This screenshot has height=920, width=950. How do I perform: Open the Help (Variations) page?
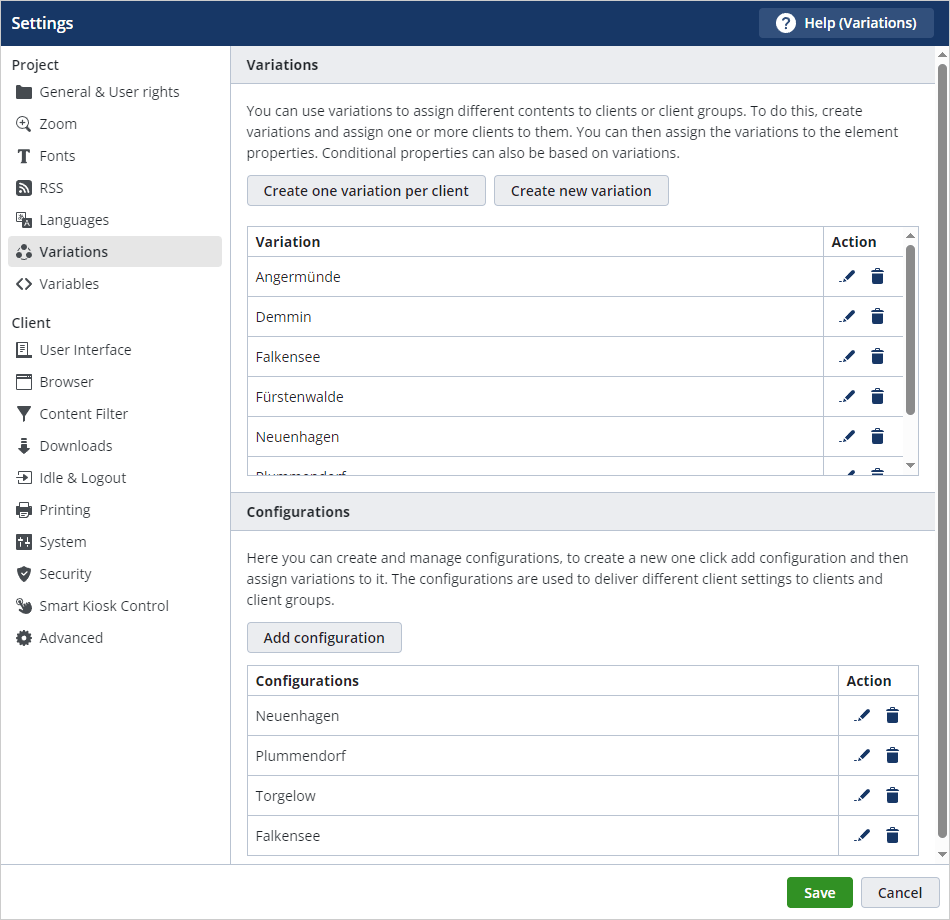[x=846, y=22]
